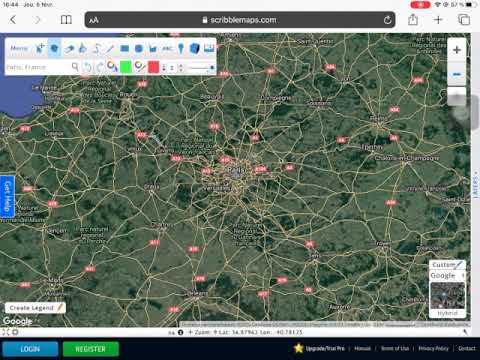Select the rectangle tool
Screen dimensions: 480x360
click(x=125, y=49)
